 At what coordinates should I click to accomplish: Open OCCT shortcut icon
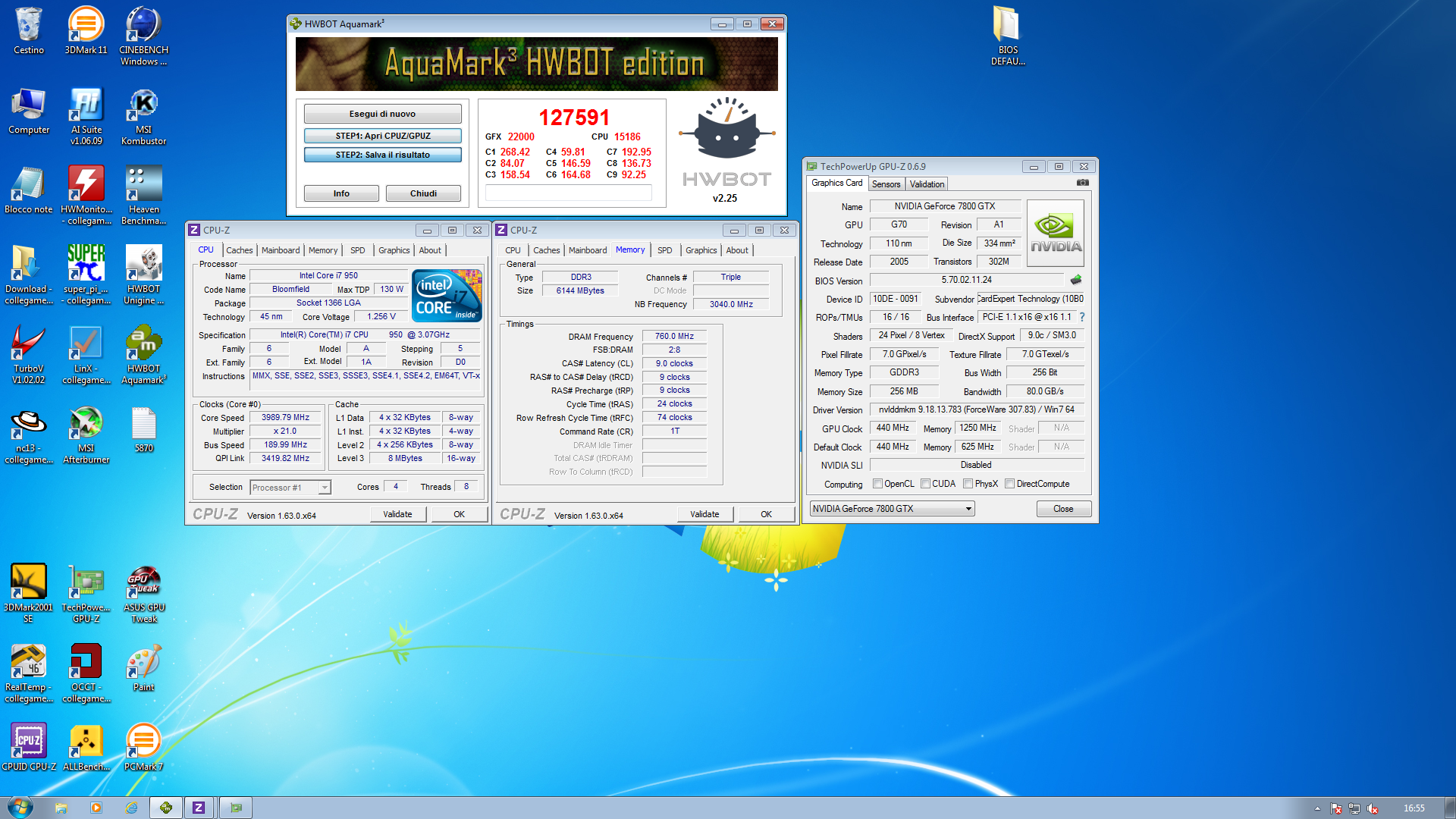tap(86, 673)
